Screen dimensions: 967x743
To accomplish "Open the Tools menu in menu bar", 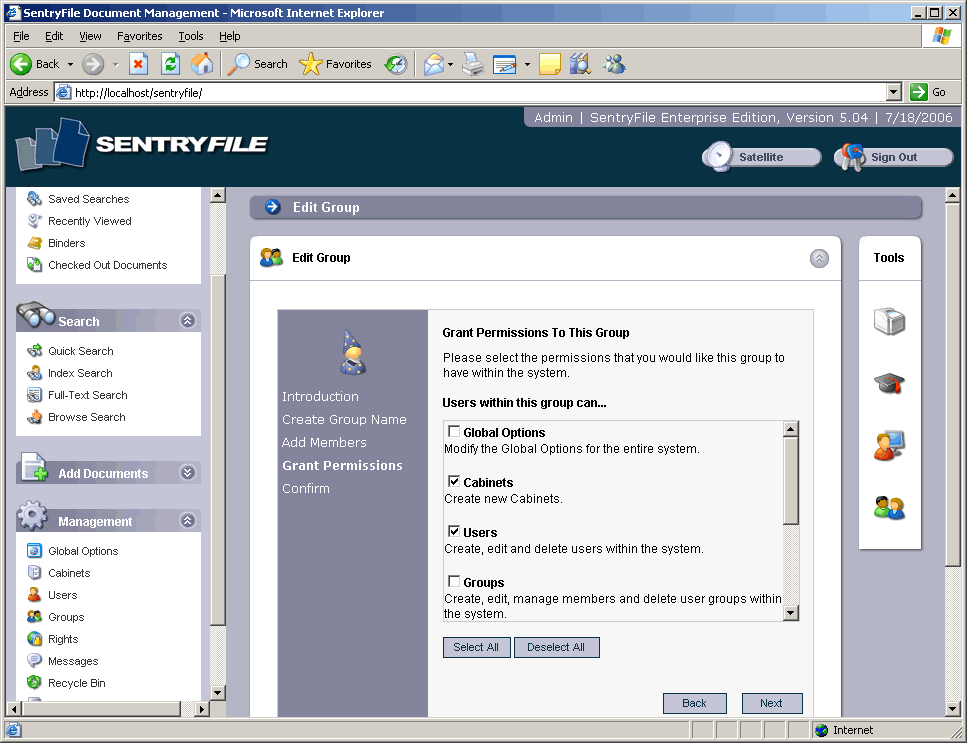I will pos(190,36).
